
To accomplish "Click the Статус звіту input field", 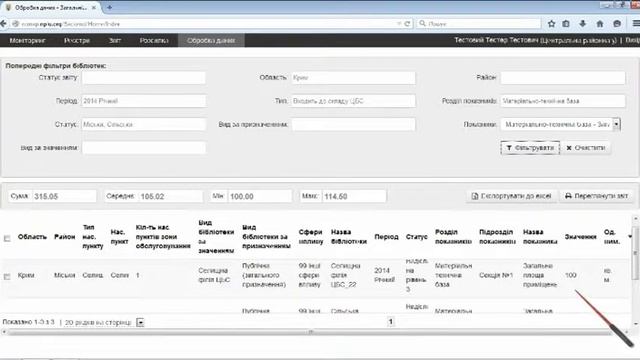I will pyautogui.click(x=144, y=78).
